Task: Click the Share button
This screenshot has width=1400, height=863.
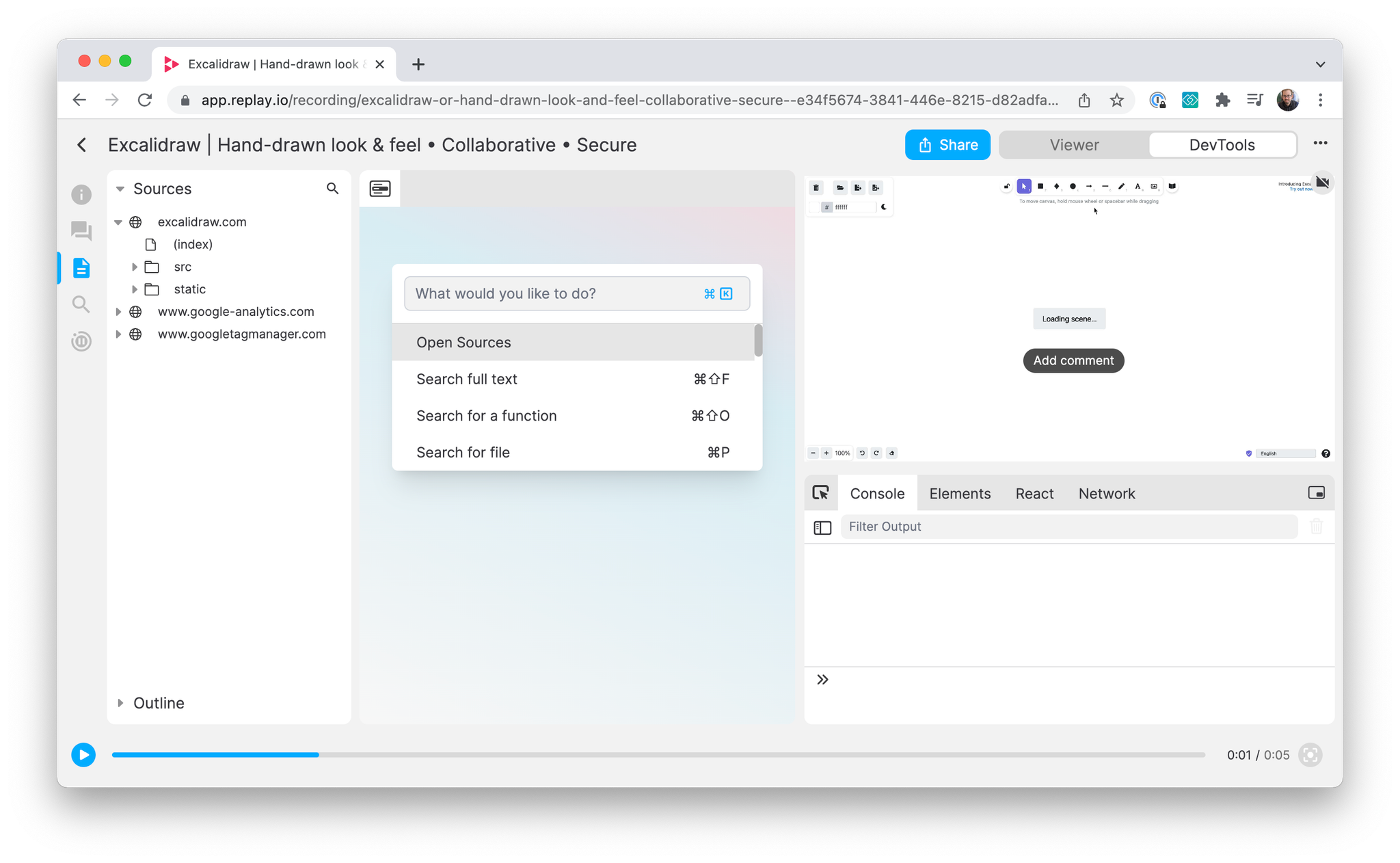Action: point(947,145)
